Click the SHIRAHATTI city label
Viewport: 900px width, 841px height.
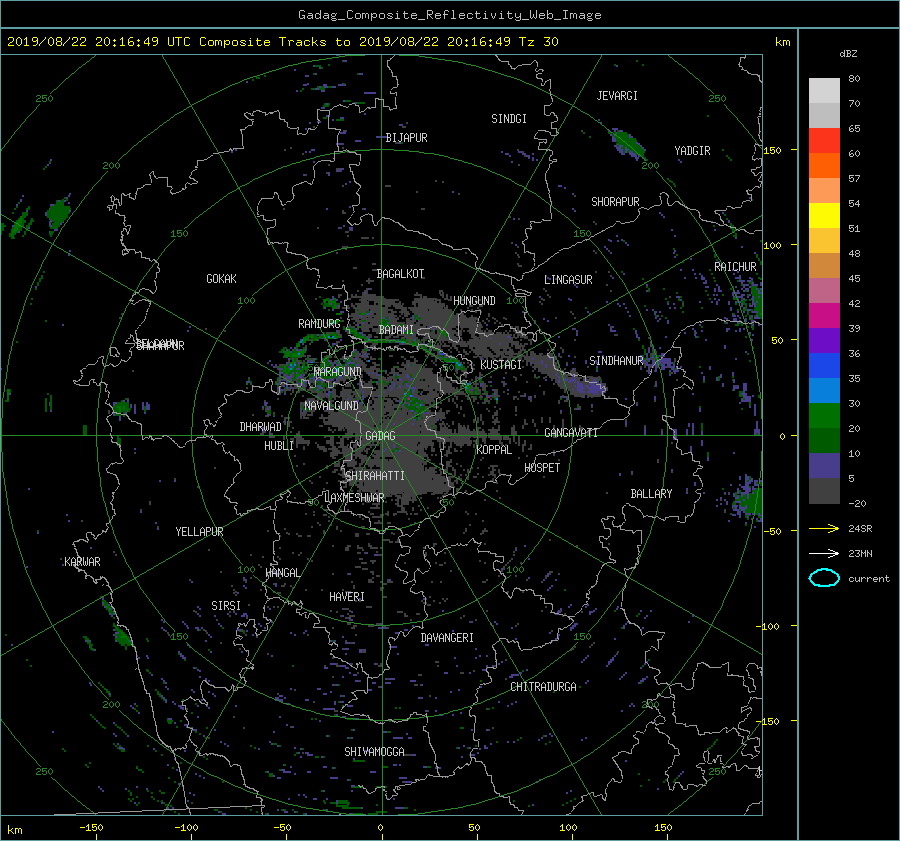(x=375, y=476)
